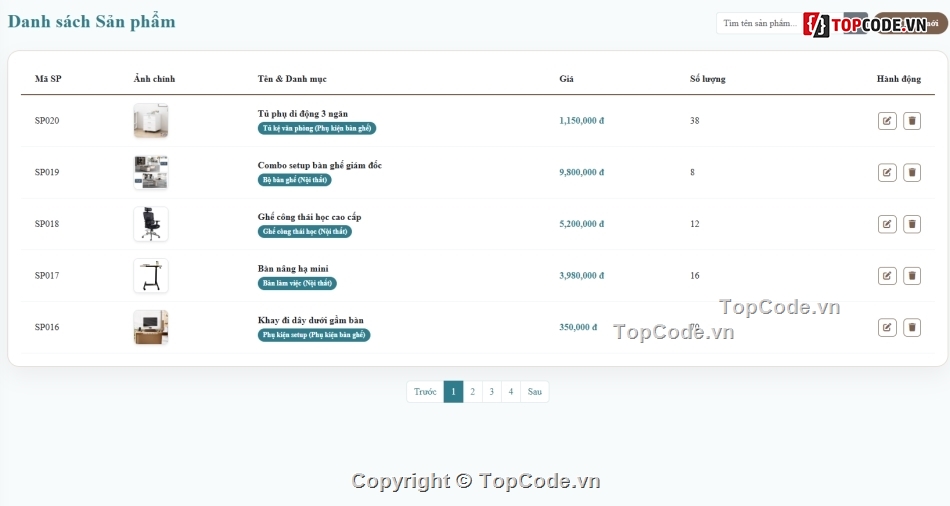
Task: Click quantity '12' for SP018
Action: tap(694, 224)
